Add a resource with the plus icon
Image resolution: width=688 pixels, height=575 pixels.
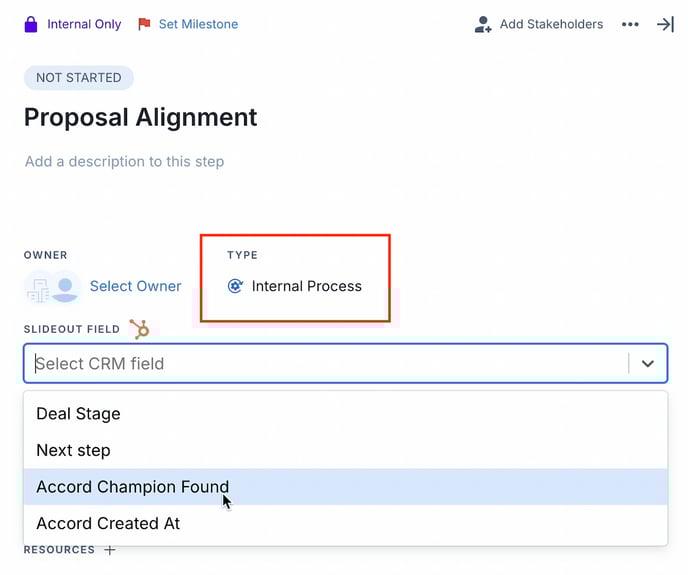(110, 550)
